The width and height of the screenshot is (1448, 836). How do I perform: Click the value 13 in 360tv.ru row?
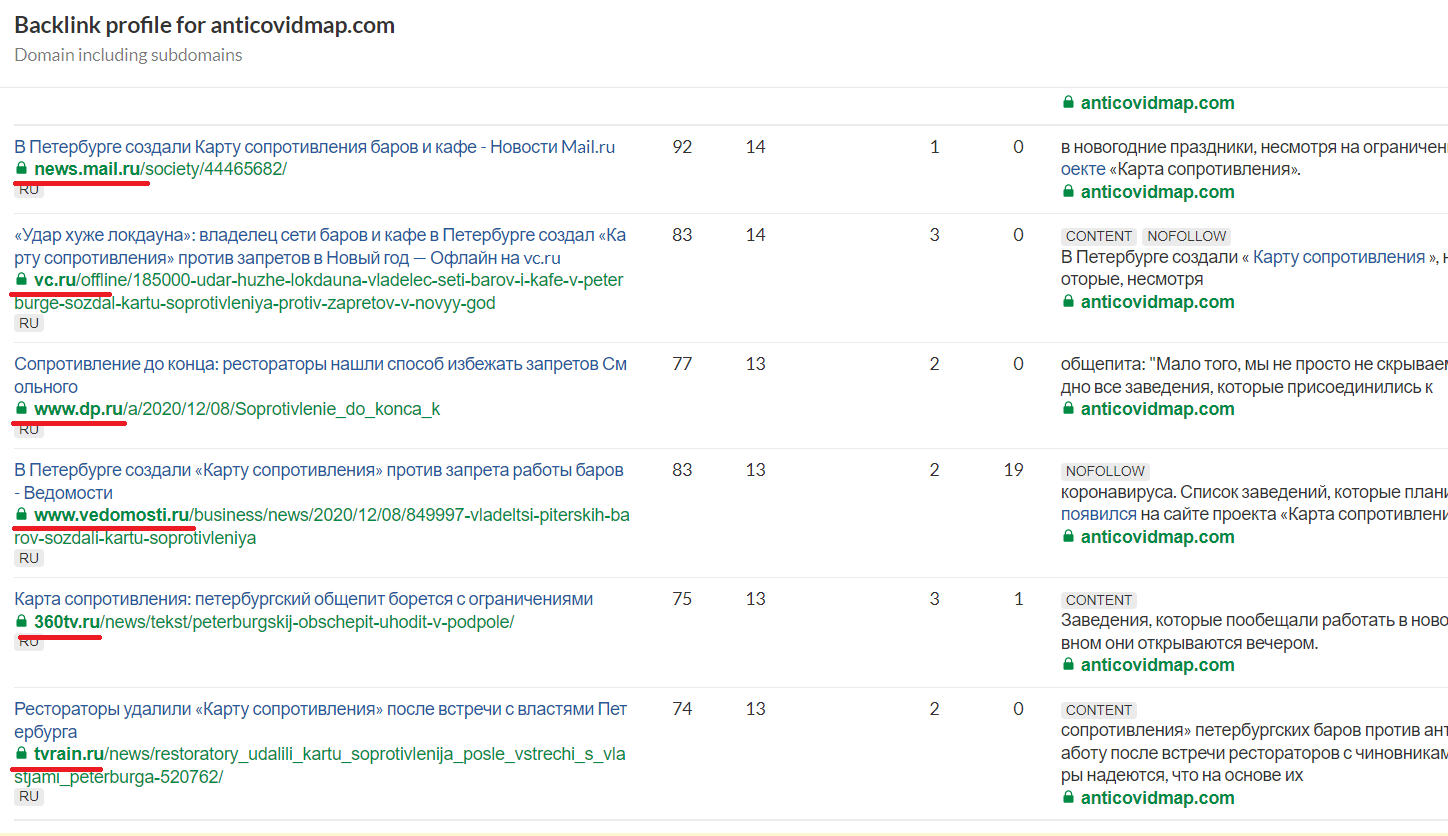pos(755,599)
